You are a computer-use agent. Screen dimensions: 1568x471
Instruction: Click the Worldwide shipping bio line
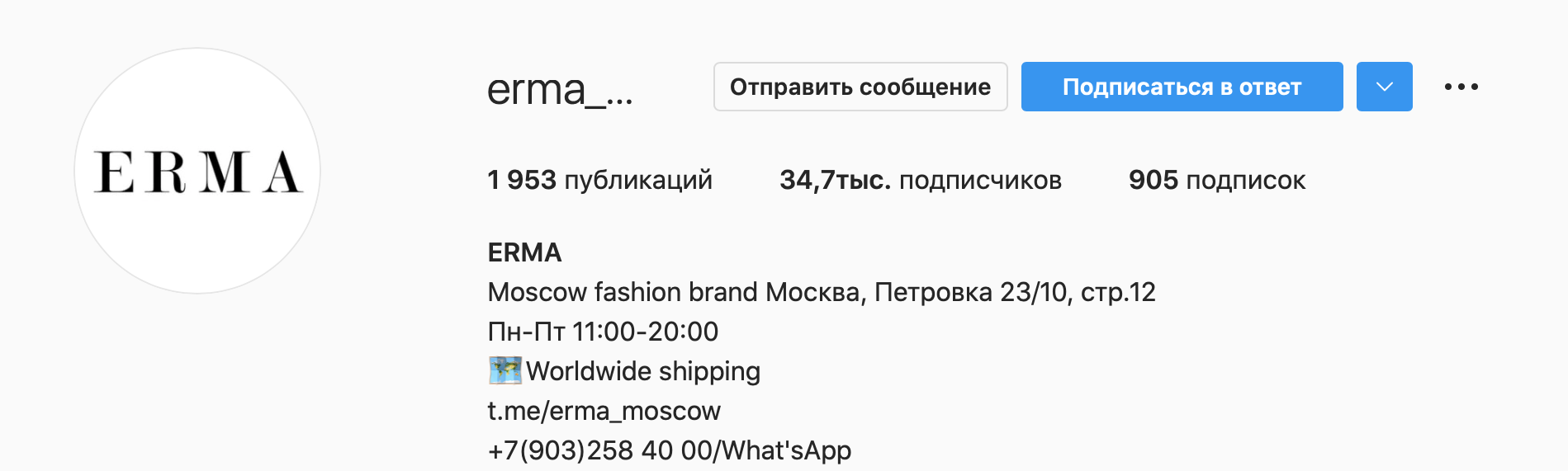643,371
